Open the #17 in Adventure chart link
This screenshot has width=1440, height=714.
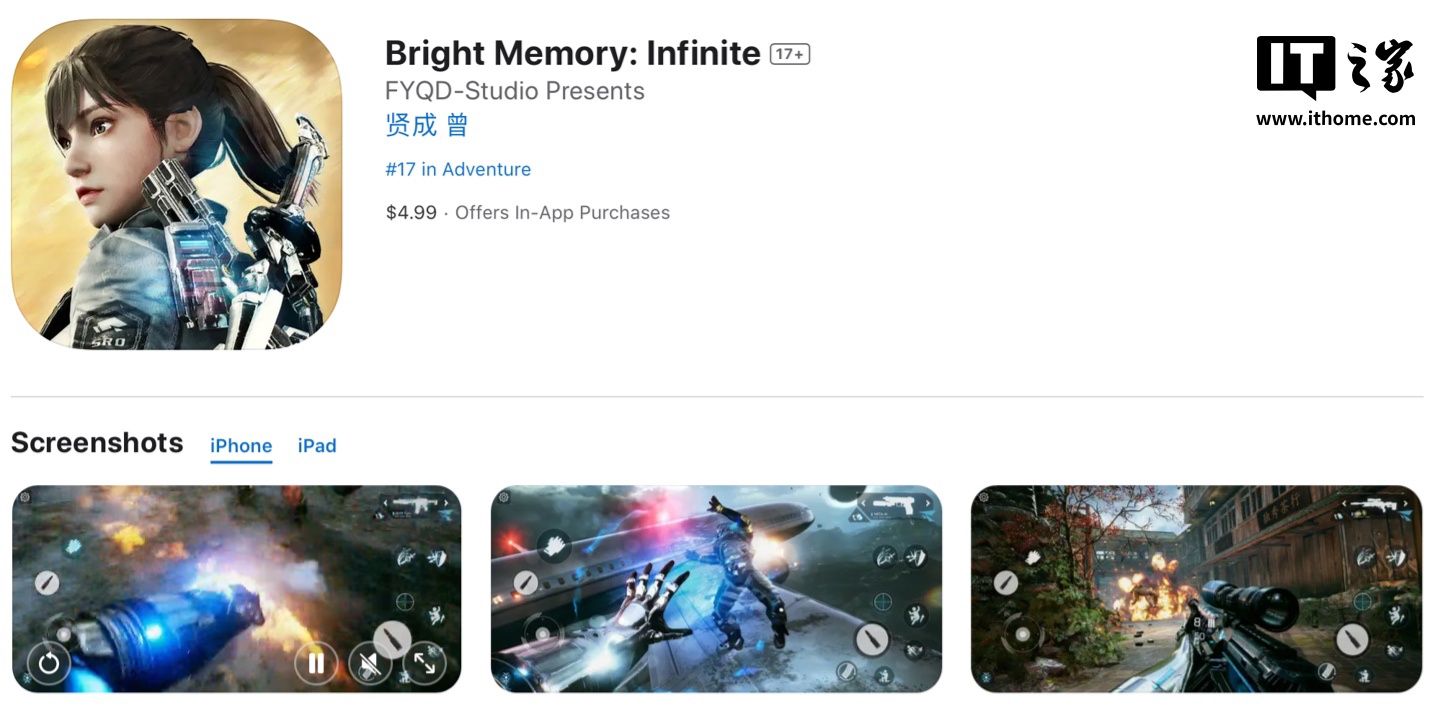click(x=458, y=170)
